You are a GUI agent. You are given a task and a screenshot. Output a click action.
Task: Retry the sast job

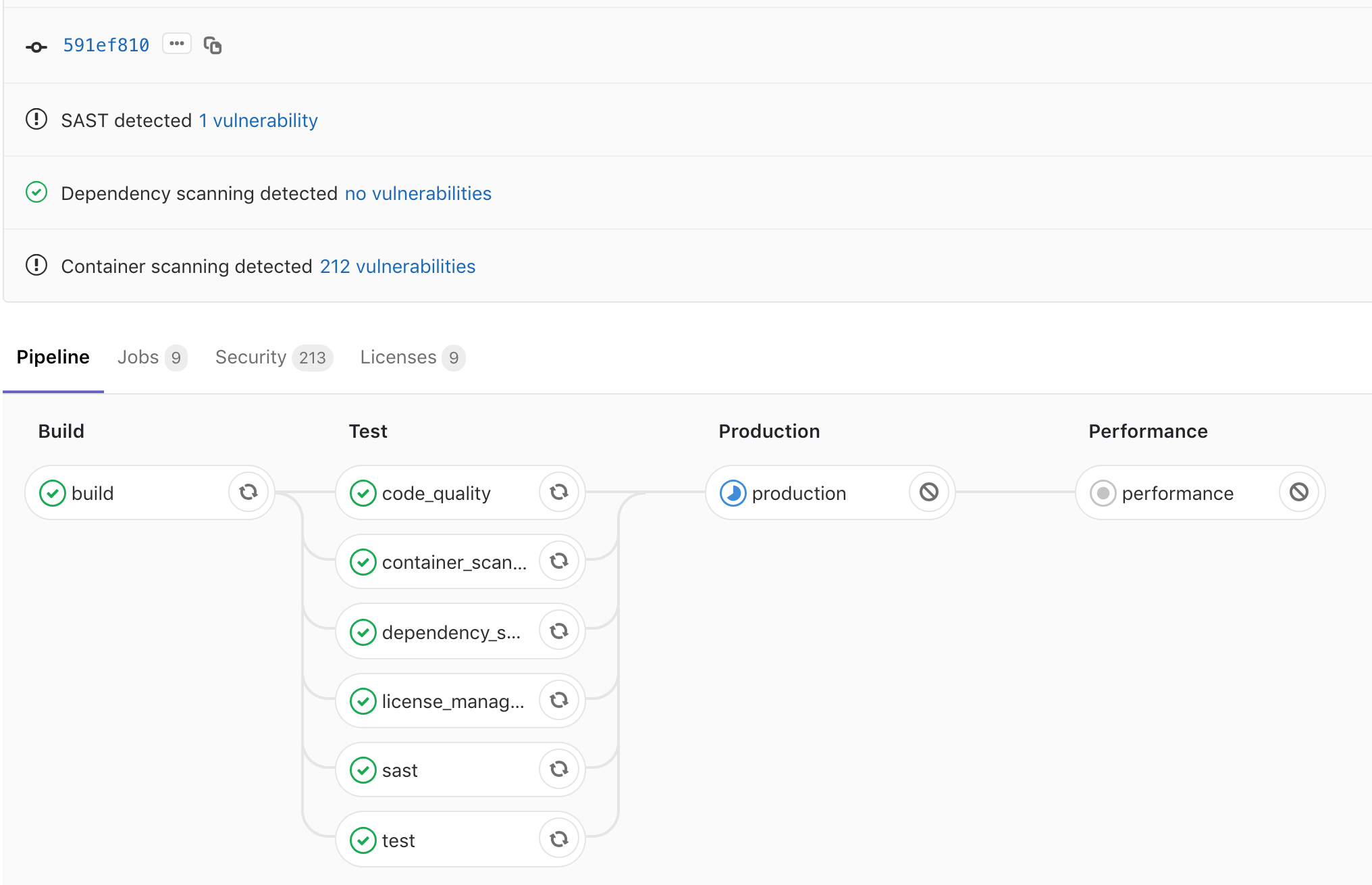(x=558, y=769)
